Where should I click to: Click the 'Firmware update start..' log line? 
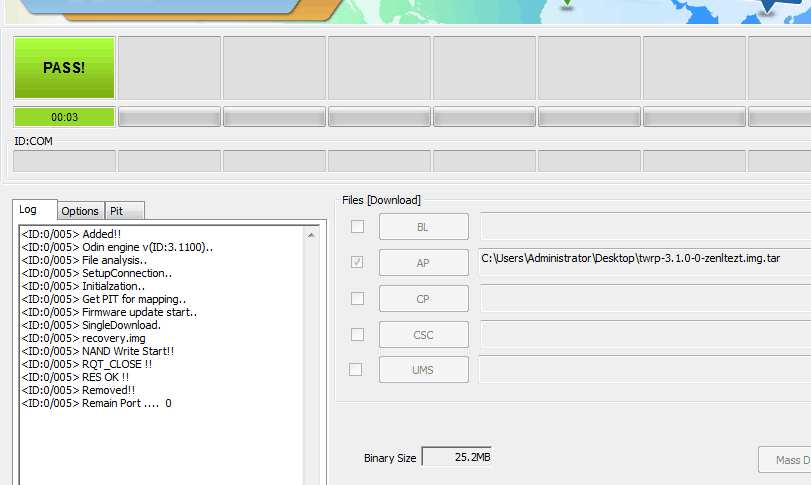point(109,312)
